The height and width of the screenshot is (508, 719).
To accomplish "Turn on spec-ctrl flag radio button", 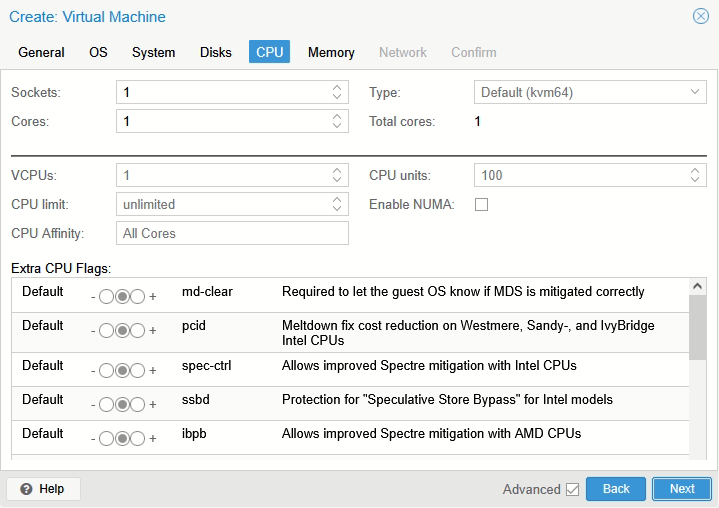I will pos(138,370).
